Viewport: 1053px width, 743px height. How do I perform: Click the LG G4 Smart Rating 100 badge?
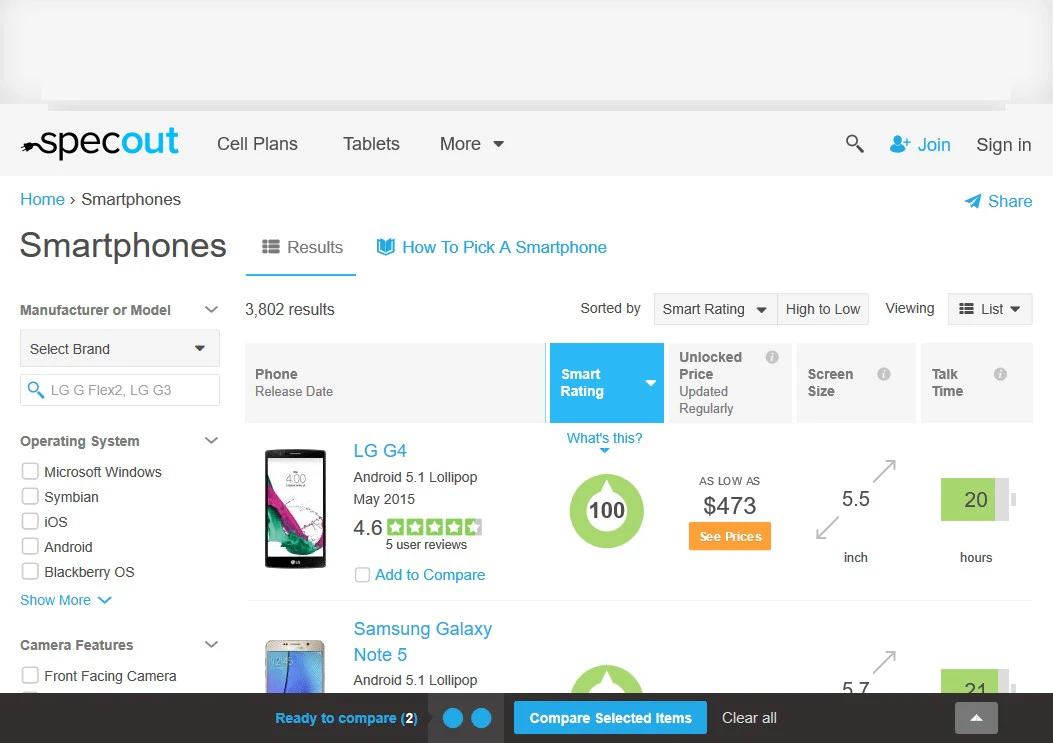coord(606,511)
